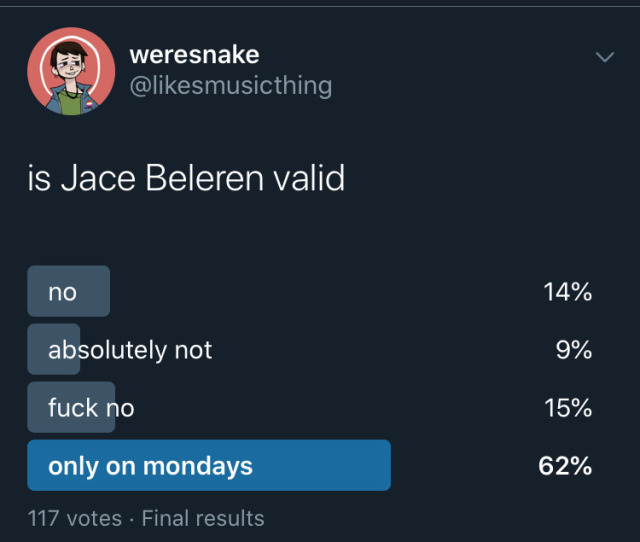
Task: Click the blue "only on mondays" progress bar
Action: point(209,465)
